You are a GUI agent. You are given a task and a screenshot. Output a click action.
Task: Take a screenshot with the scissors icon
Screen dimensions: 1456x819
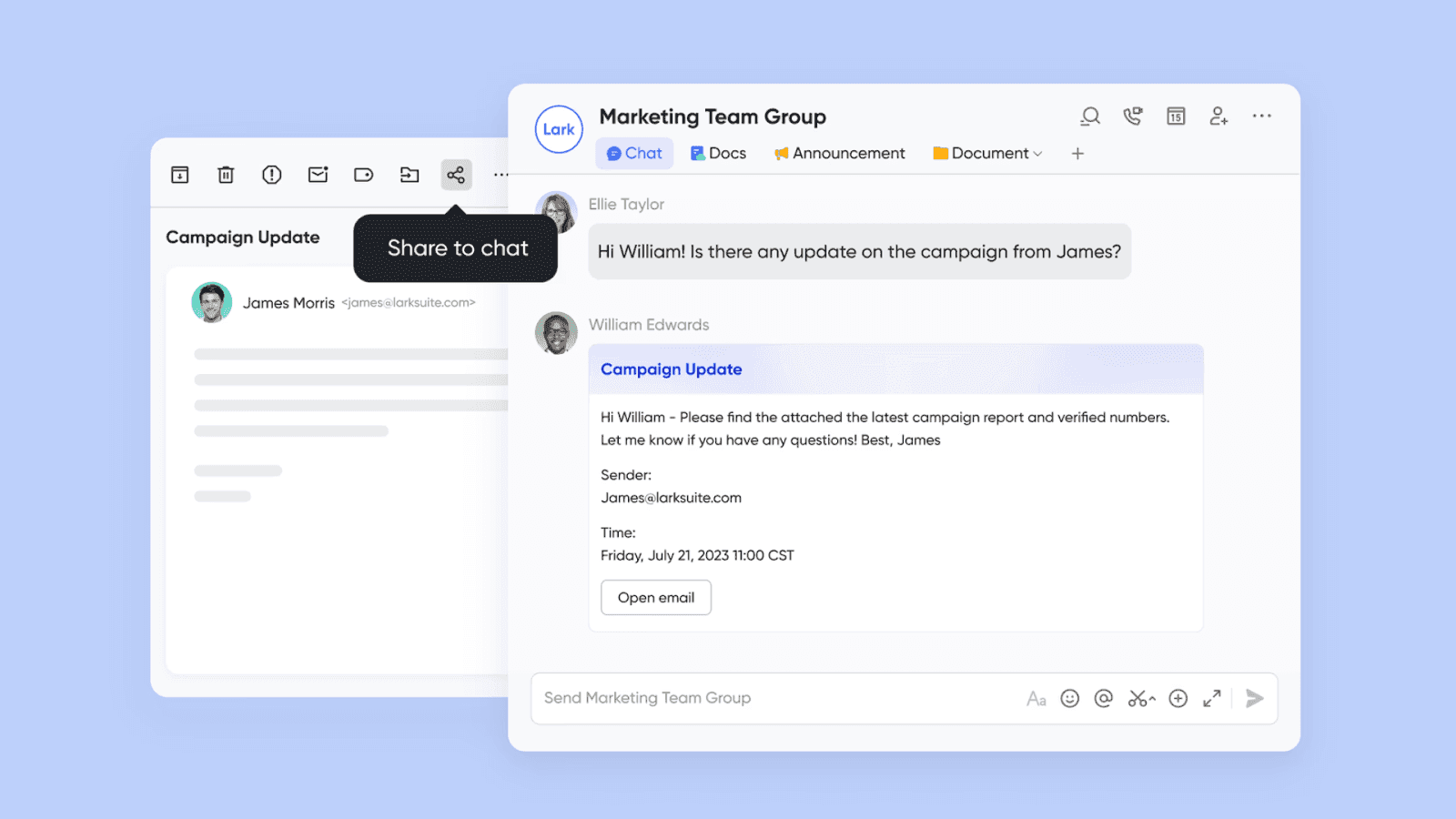coord(1140,698)
